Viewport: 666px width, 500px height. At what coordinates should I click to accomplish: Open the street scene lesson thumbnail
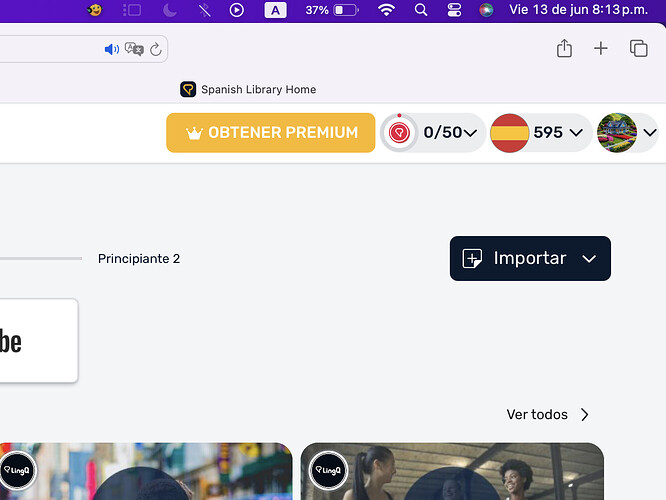pos(146,471)
